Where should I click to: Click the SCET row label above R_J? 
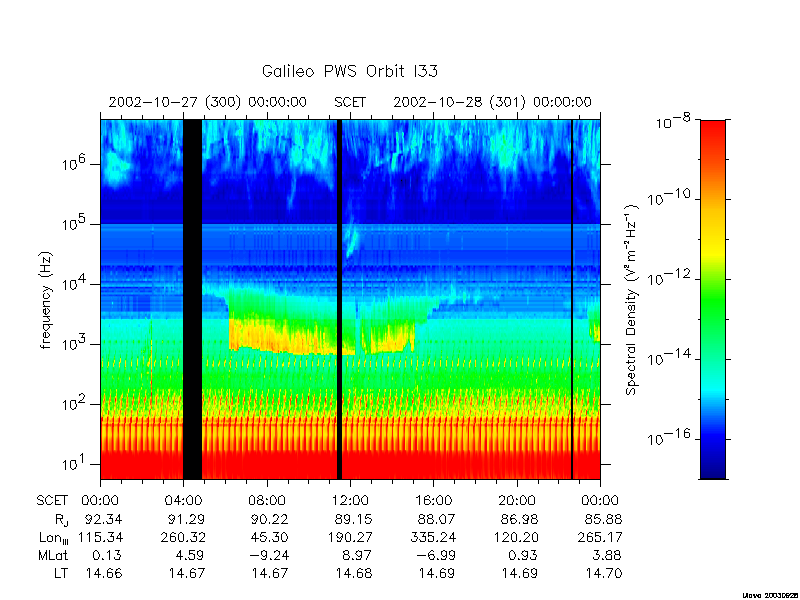pyautogui.click(x=52, y=501)
